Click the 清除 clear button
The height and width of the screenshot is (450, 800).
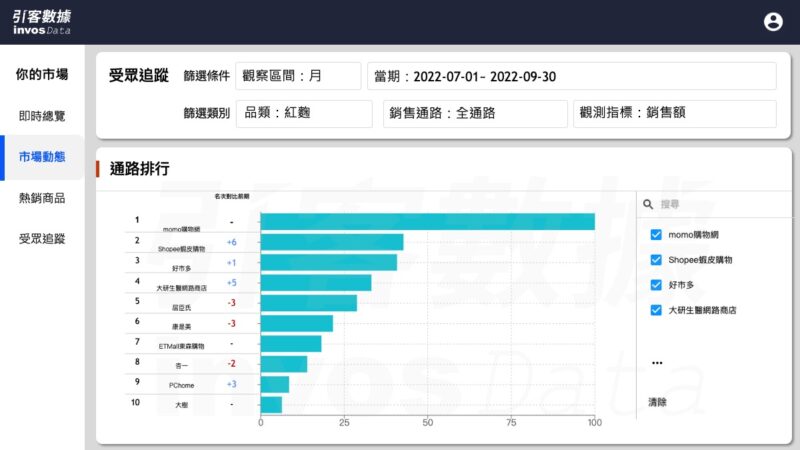657,402
